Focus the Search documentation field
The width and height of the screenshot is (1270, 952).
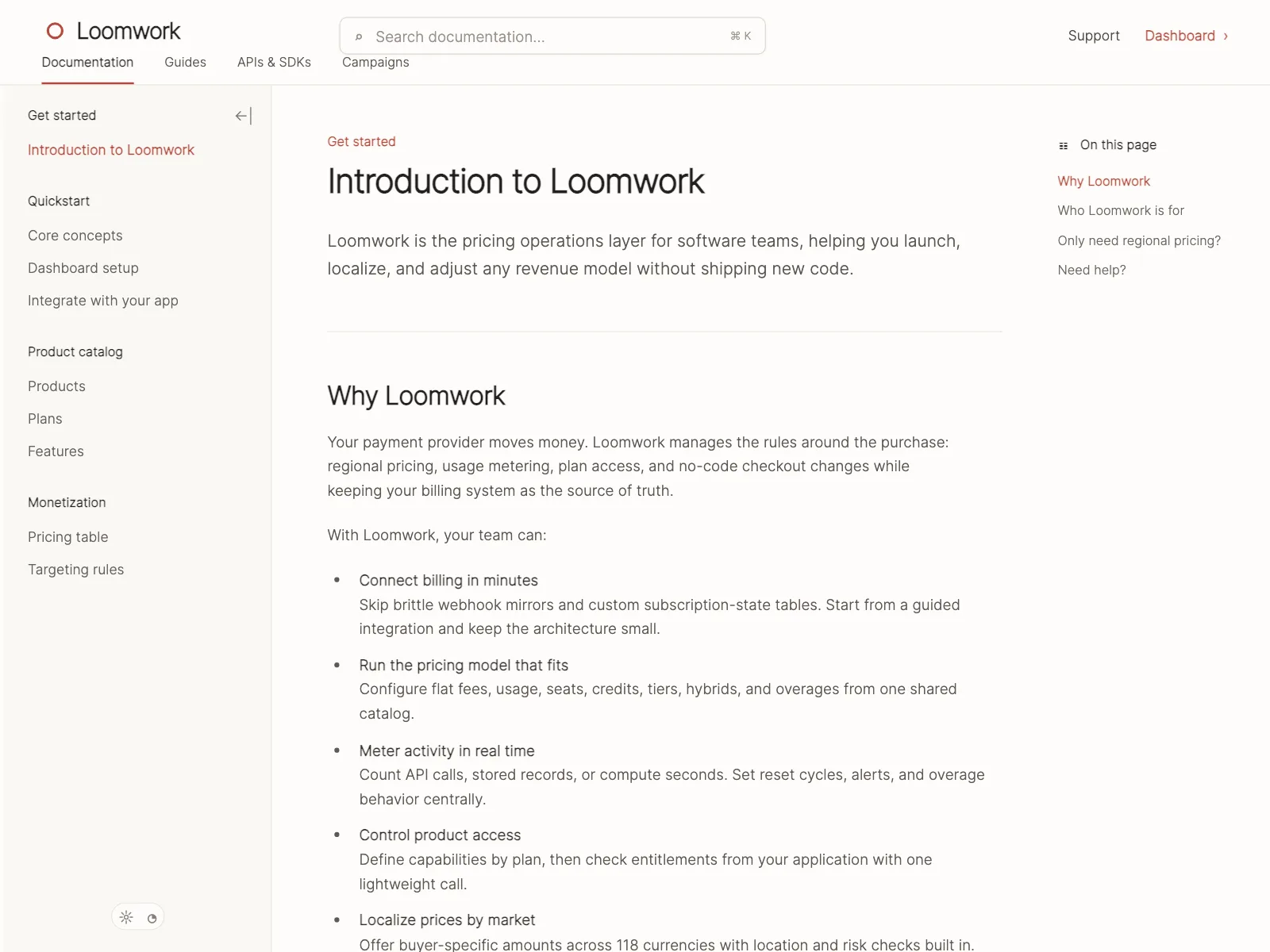coord(552,36)
